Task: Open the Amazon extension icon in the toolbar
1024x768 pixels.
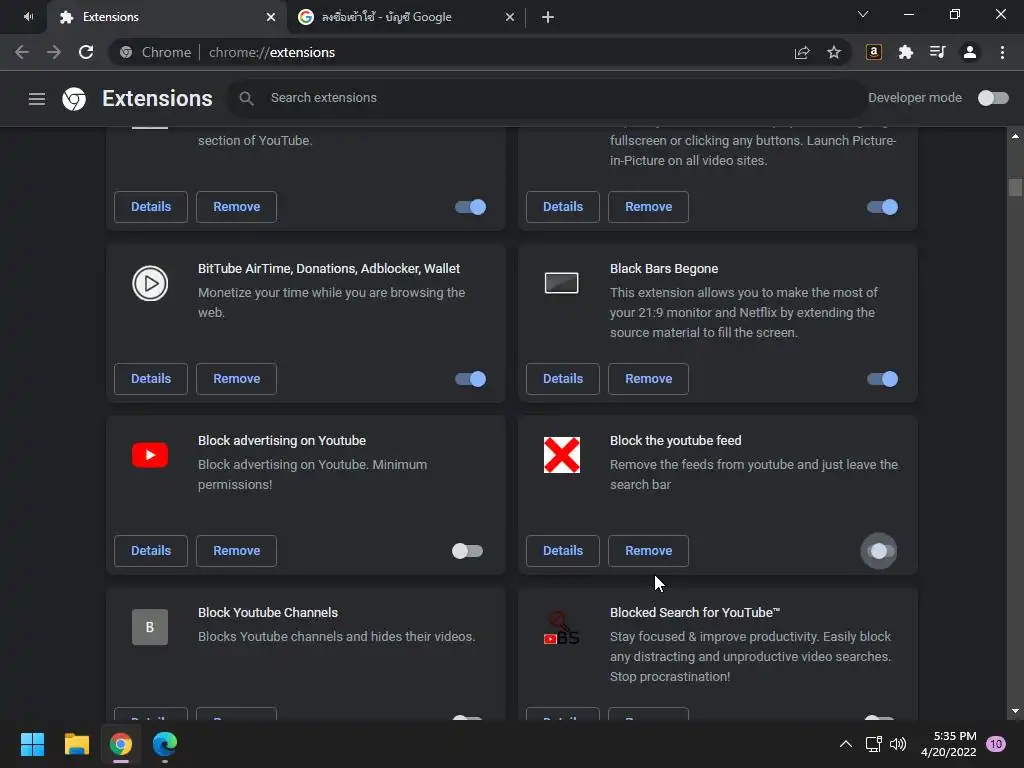Action: click(x=874, y=52)
